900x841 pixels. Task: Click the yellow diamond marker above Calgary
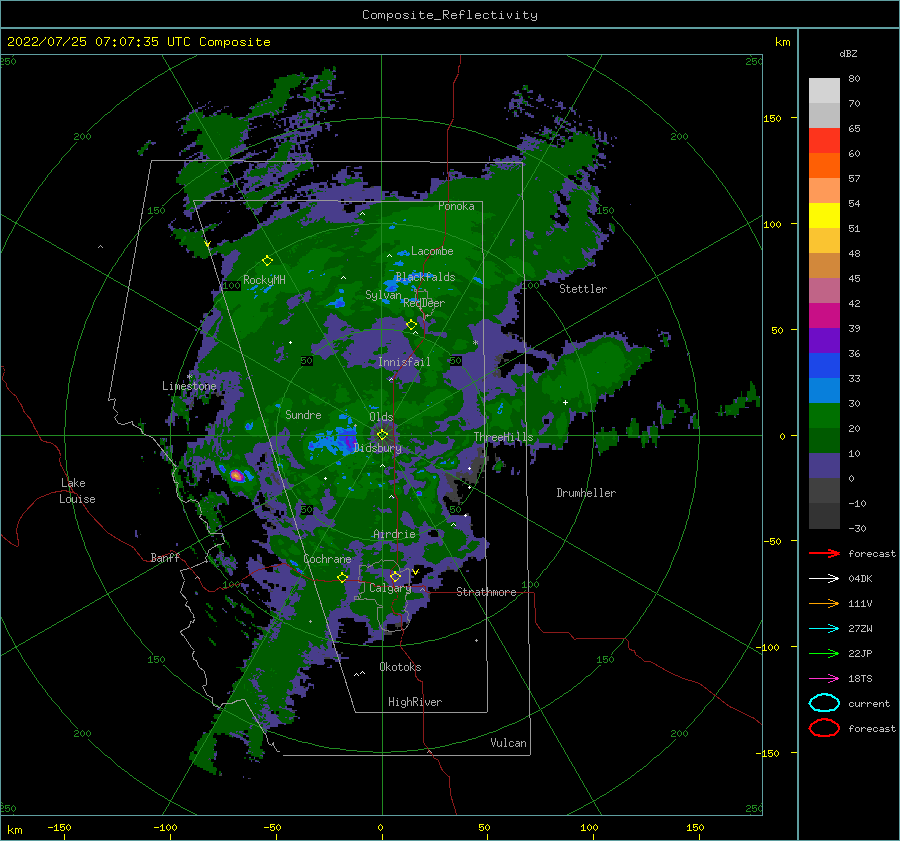[395, 576]
